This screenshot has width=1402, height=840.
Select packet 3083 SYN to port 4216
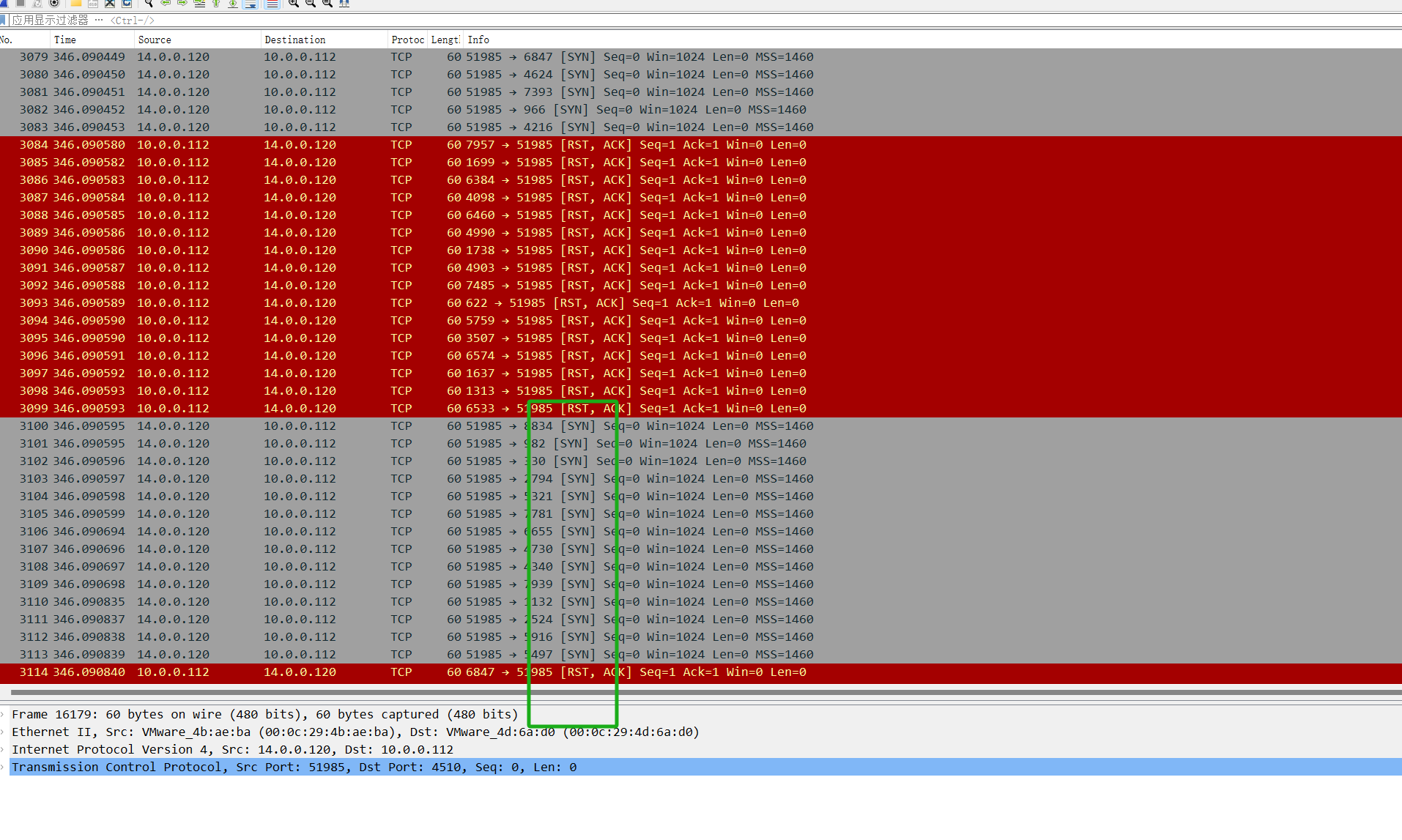tap(701, 127)
